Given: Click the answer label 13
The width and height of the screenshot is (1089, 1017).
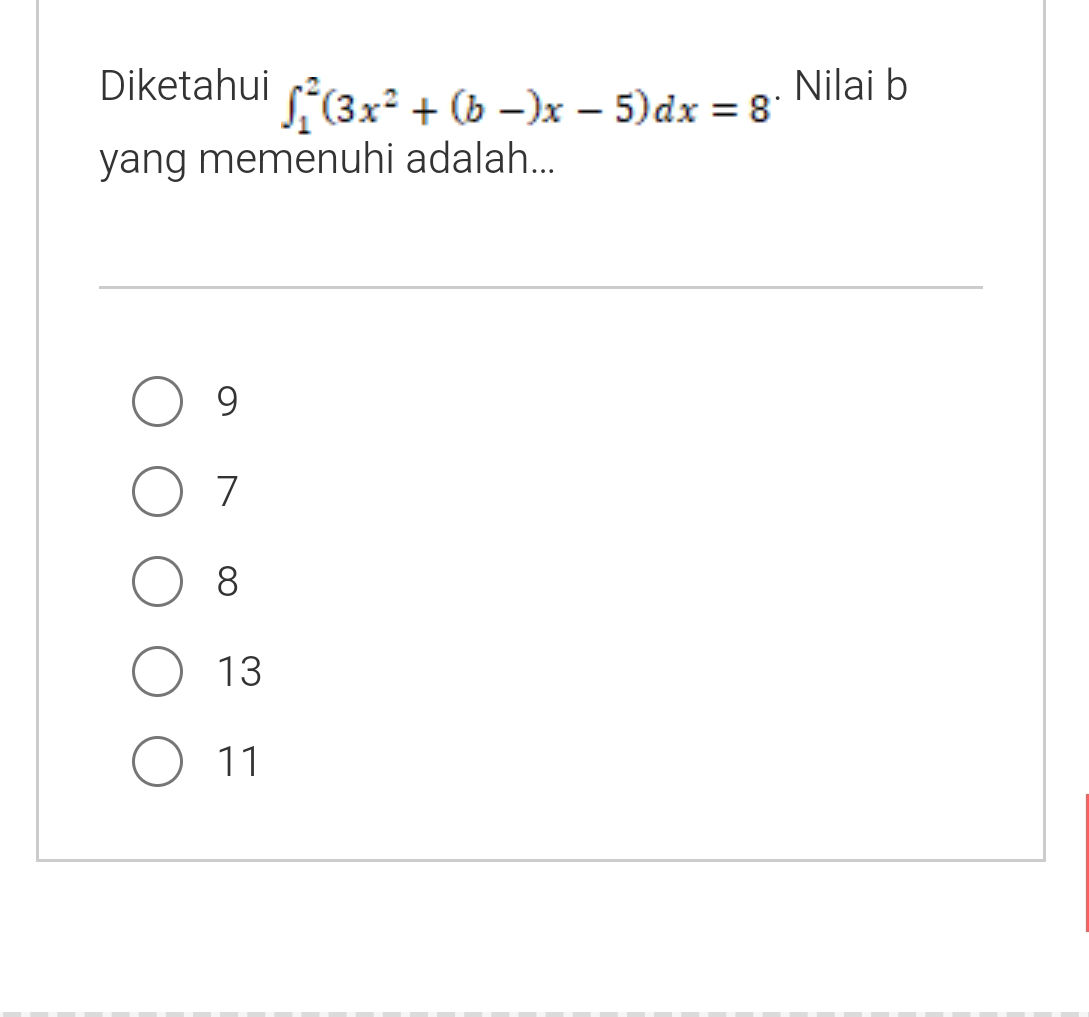Looking at the screenshot, I should coord(240,671).
